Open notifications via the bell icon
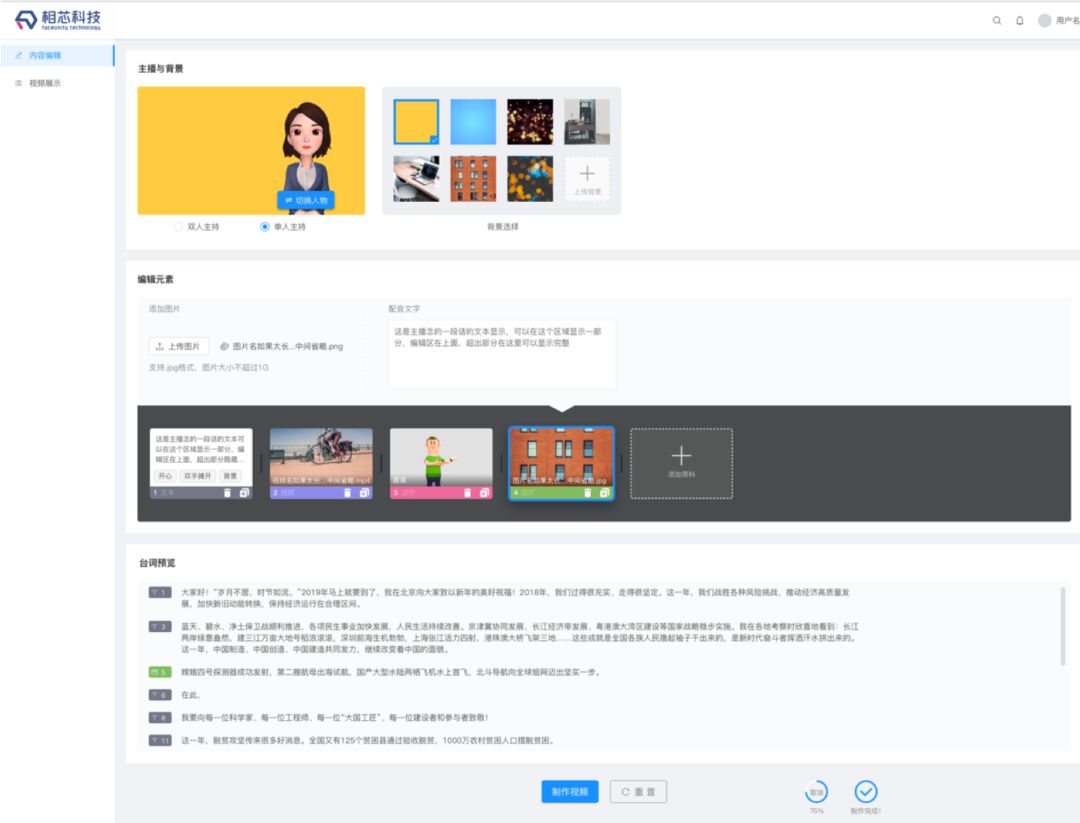The height and width of the screenshot is (823, 1080). (x=1019, y=21)
